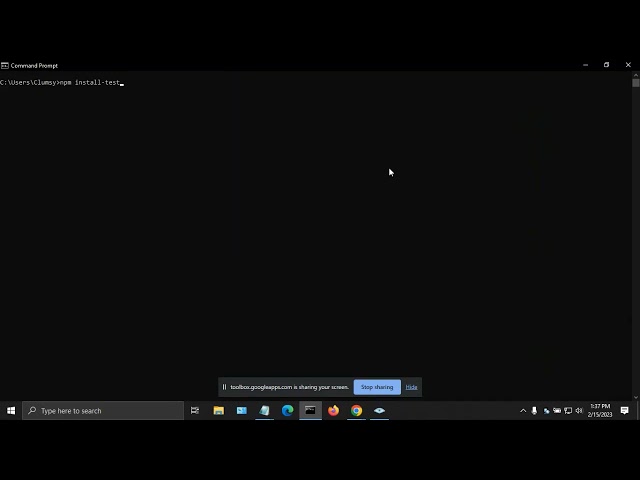Screen dimensions: 640x480
Task: Close the Command Prompt window
Action: tap(628, 65)
